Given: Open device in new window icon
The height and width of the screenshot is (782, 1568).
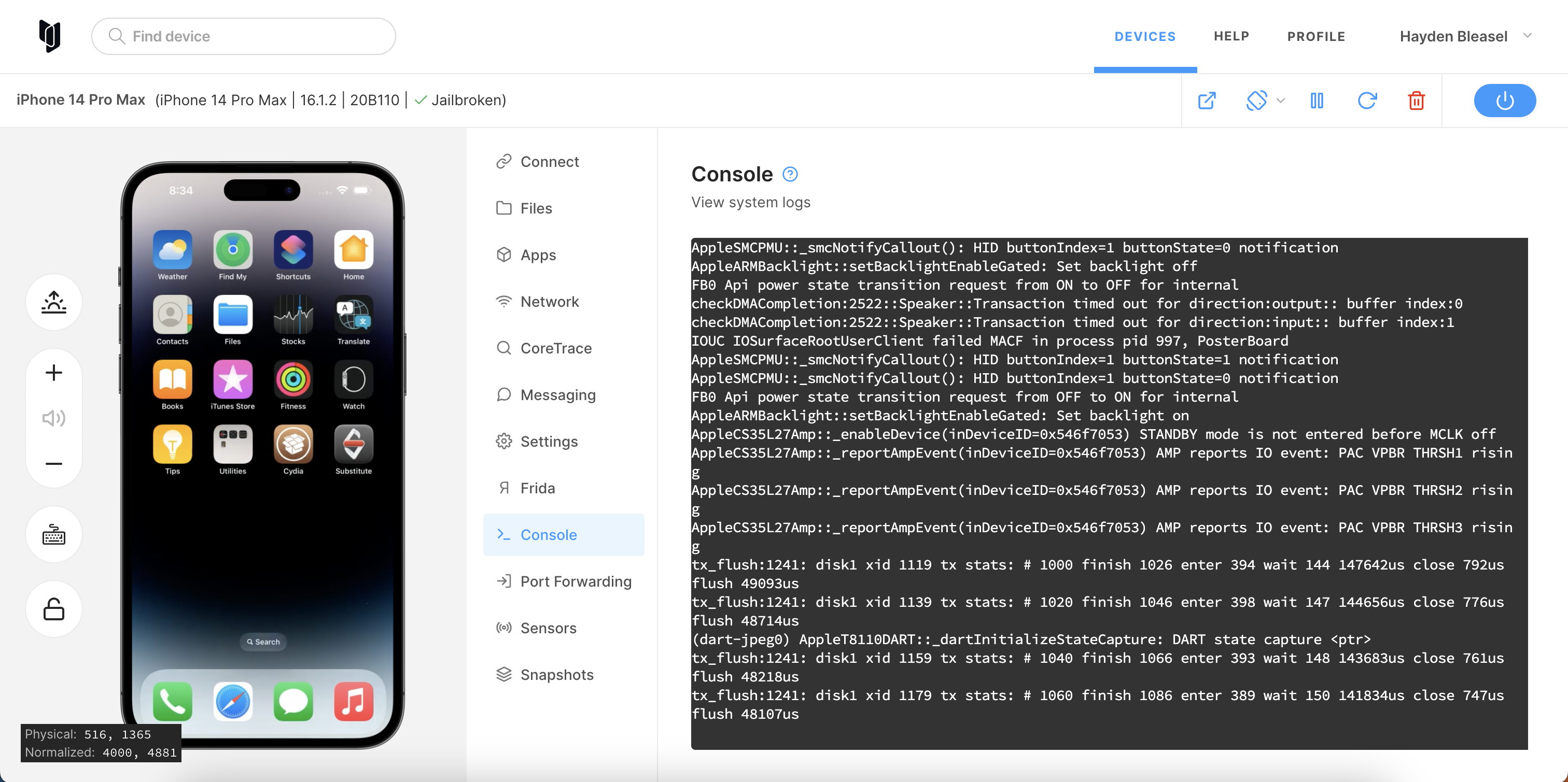Looking at the screenshot, I should coord(1207,101).
